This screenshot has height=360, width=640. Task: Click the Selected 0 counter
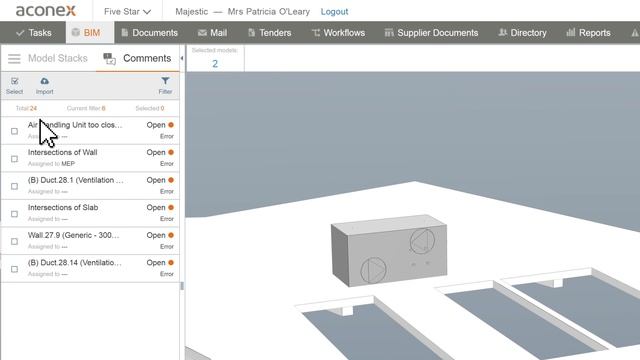(150, 108)
